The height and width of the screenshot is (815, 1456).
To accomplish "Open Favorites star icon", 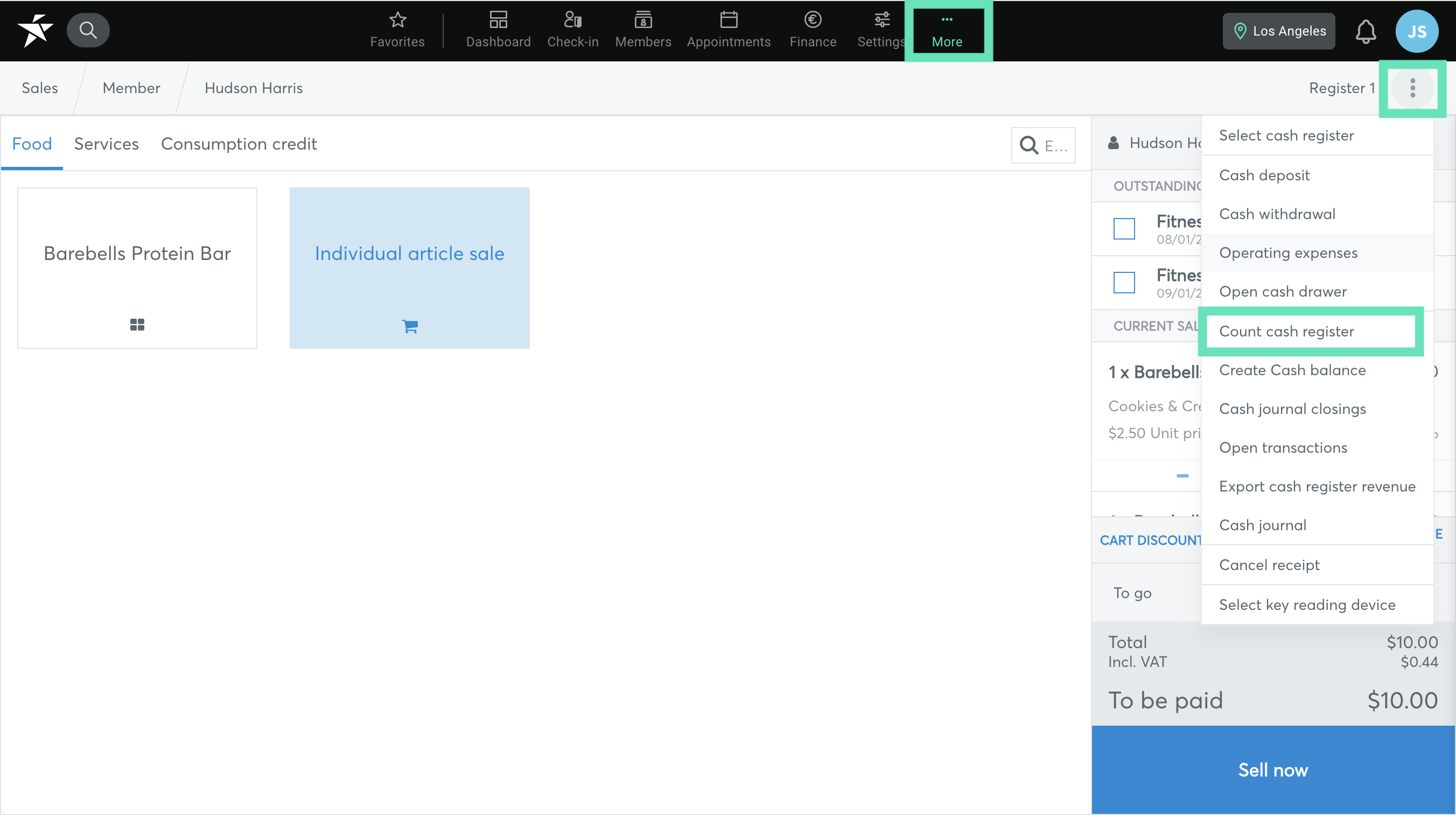I will [x=397, y=30].
